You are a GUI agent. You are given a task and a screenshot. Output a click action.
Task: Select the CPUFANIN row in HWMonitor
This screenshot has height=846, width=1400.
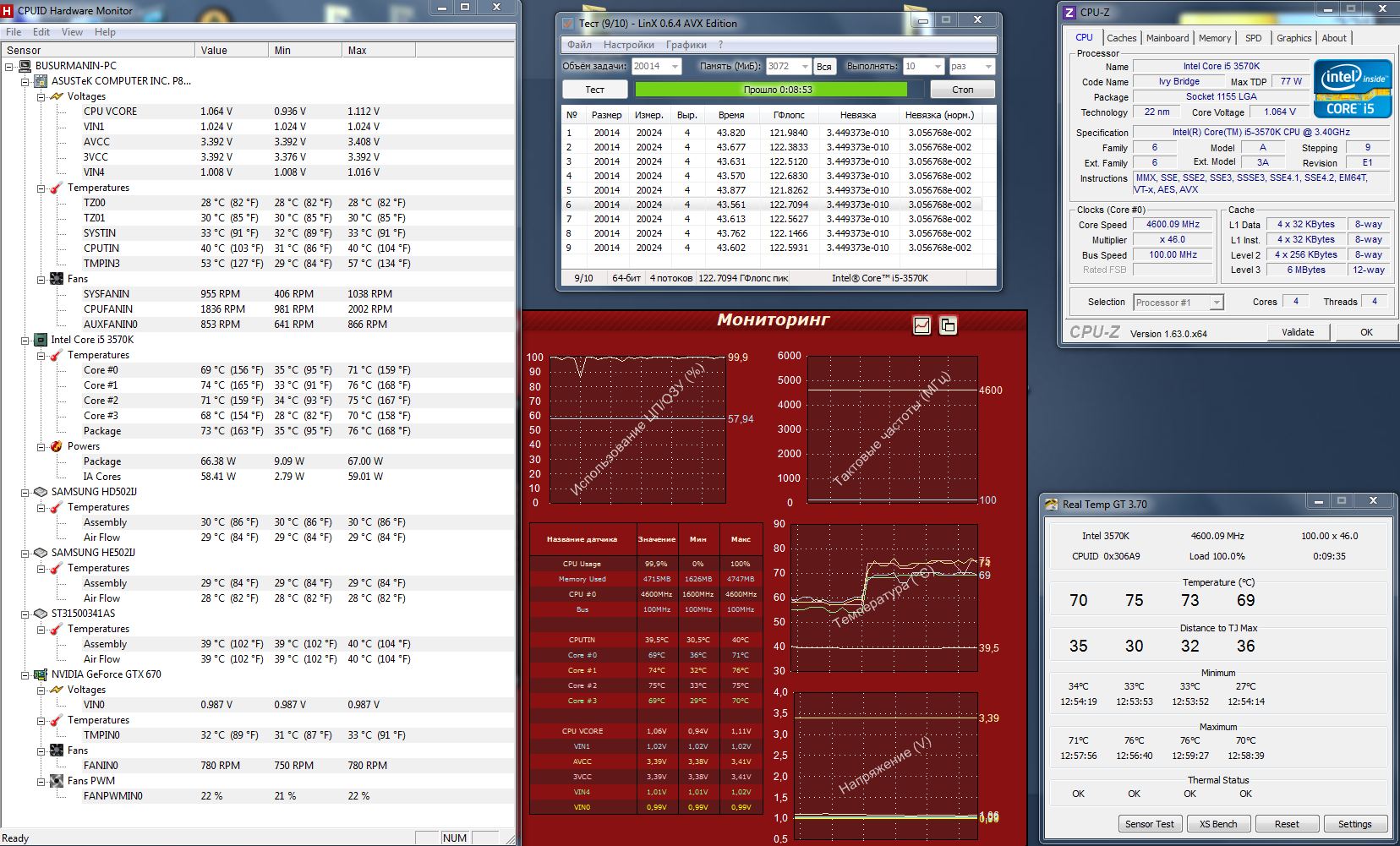(258, 309)
